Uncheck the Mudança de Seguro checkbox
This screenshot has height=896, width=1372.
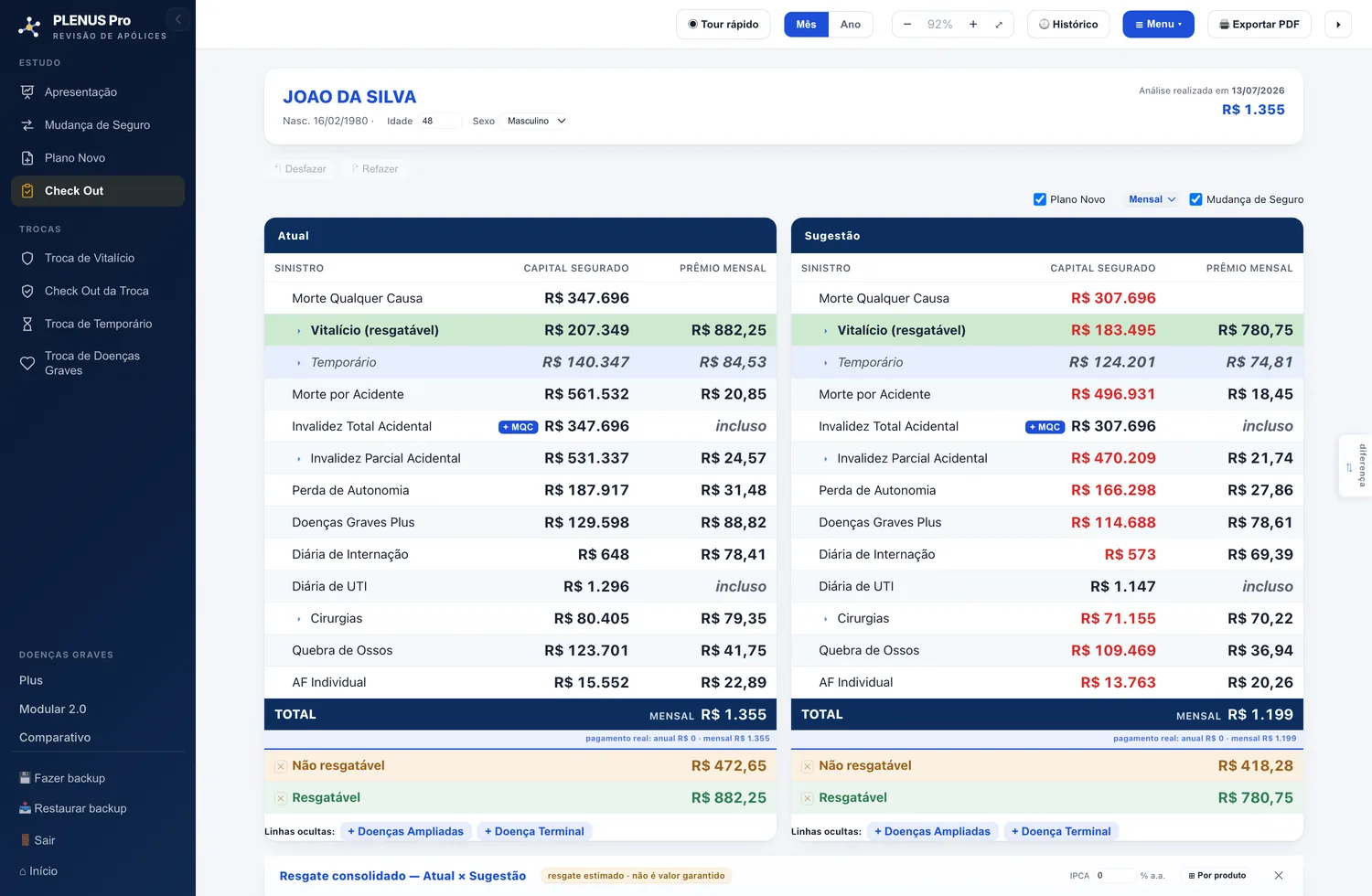tap(1195, 199)
